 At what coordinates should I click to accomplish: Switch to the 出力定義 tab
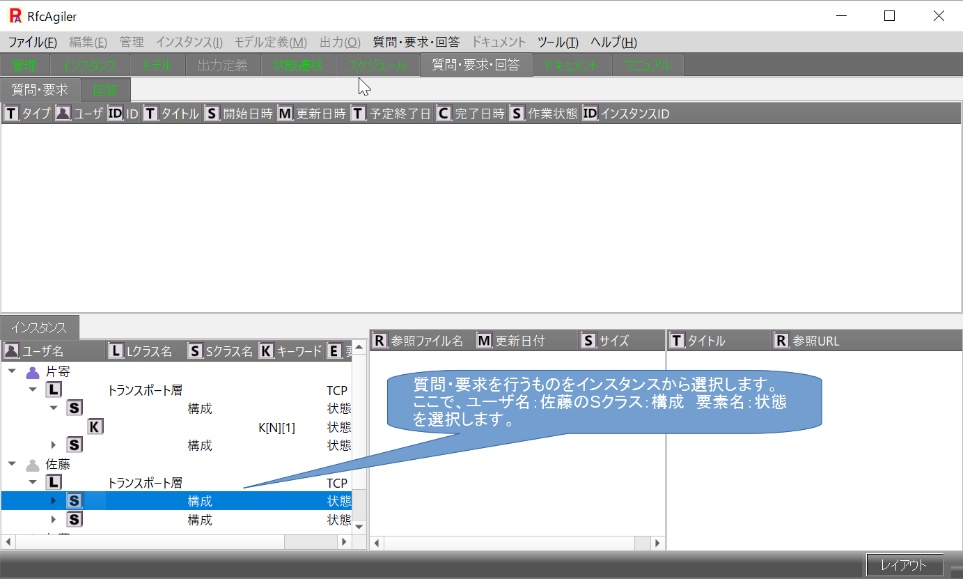[222, 66]
